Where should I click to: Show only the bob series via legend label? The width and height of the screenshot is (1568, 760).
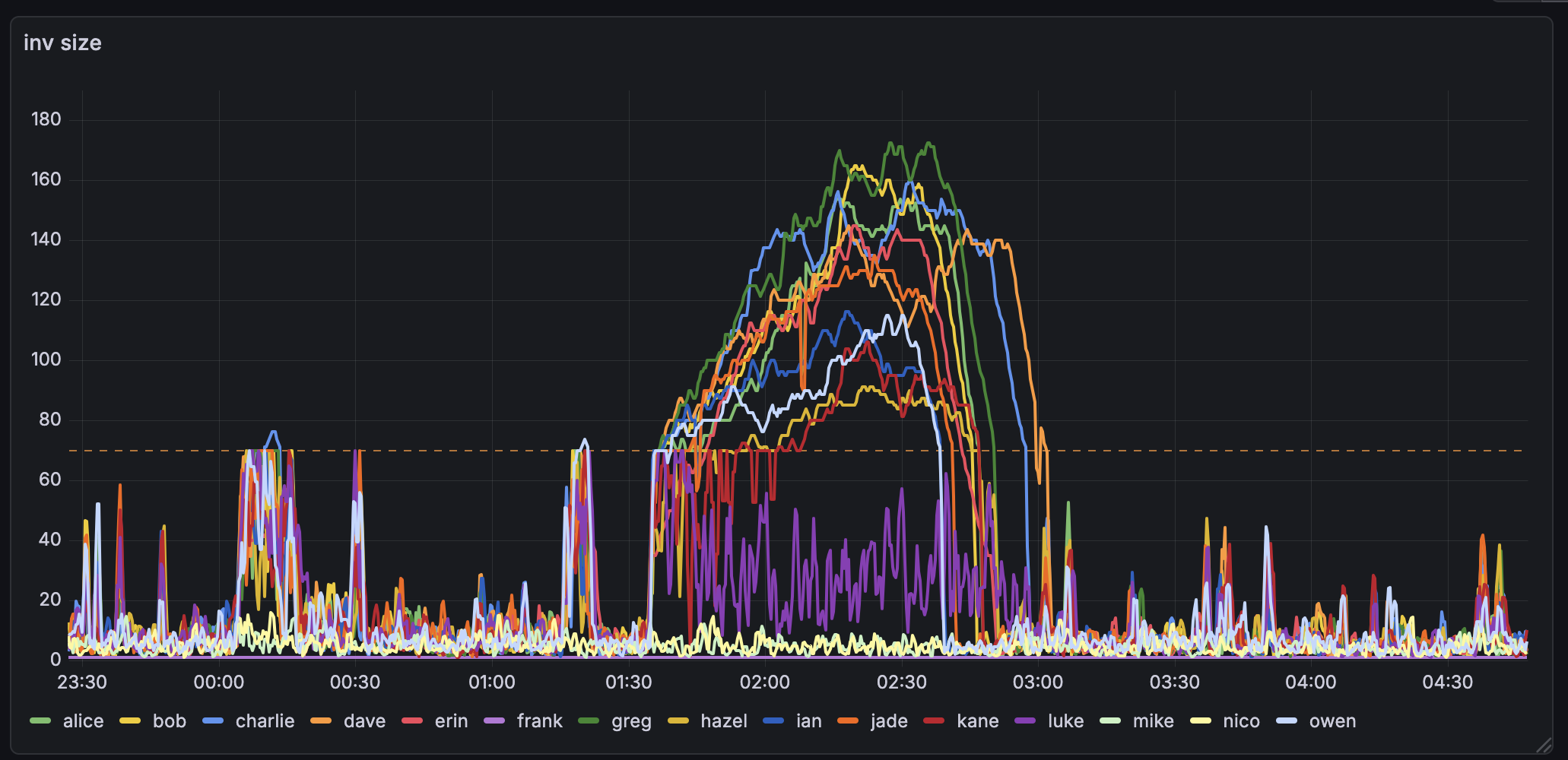(169, 721)
